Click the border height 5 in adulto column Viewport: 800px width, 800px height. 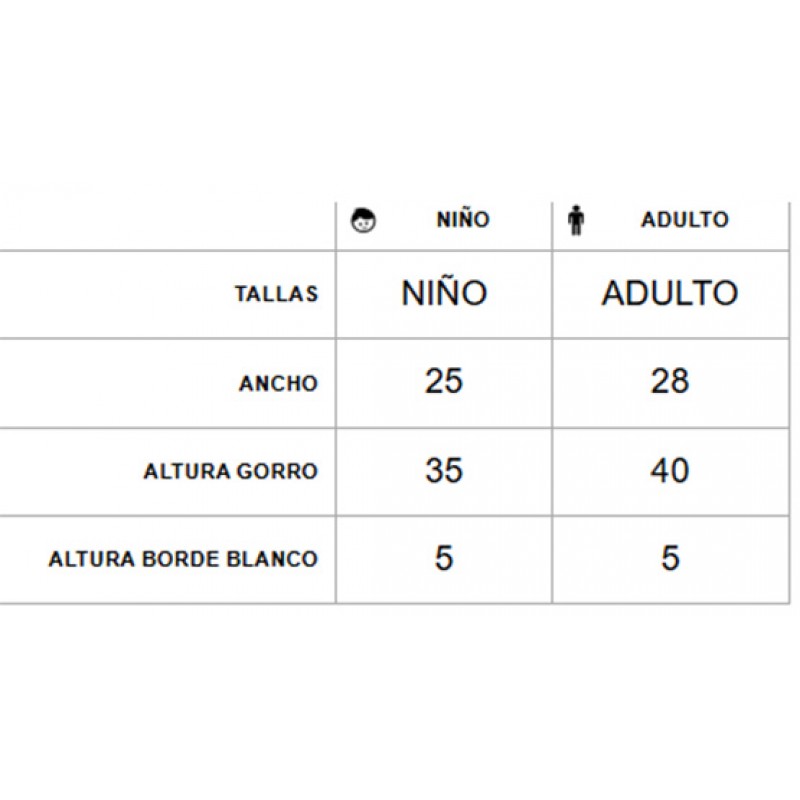coord(670,558)
